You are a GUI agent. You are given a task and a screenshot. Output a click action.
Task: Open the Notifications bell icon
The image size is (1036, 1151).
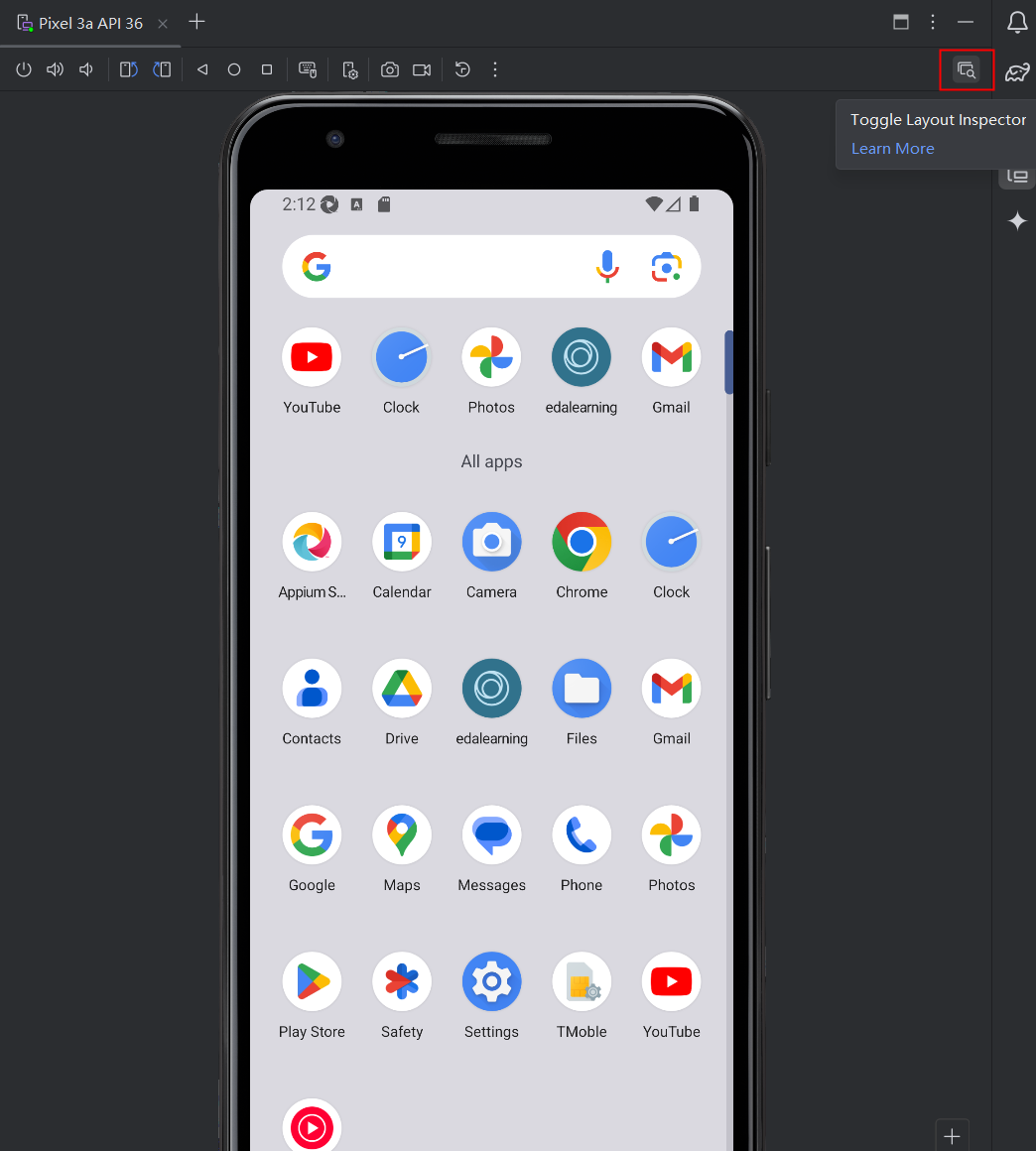(x=1017, y=22)
